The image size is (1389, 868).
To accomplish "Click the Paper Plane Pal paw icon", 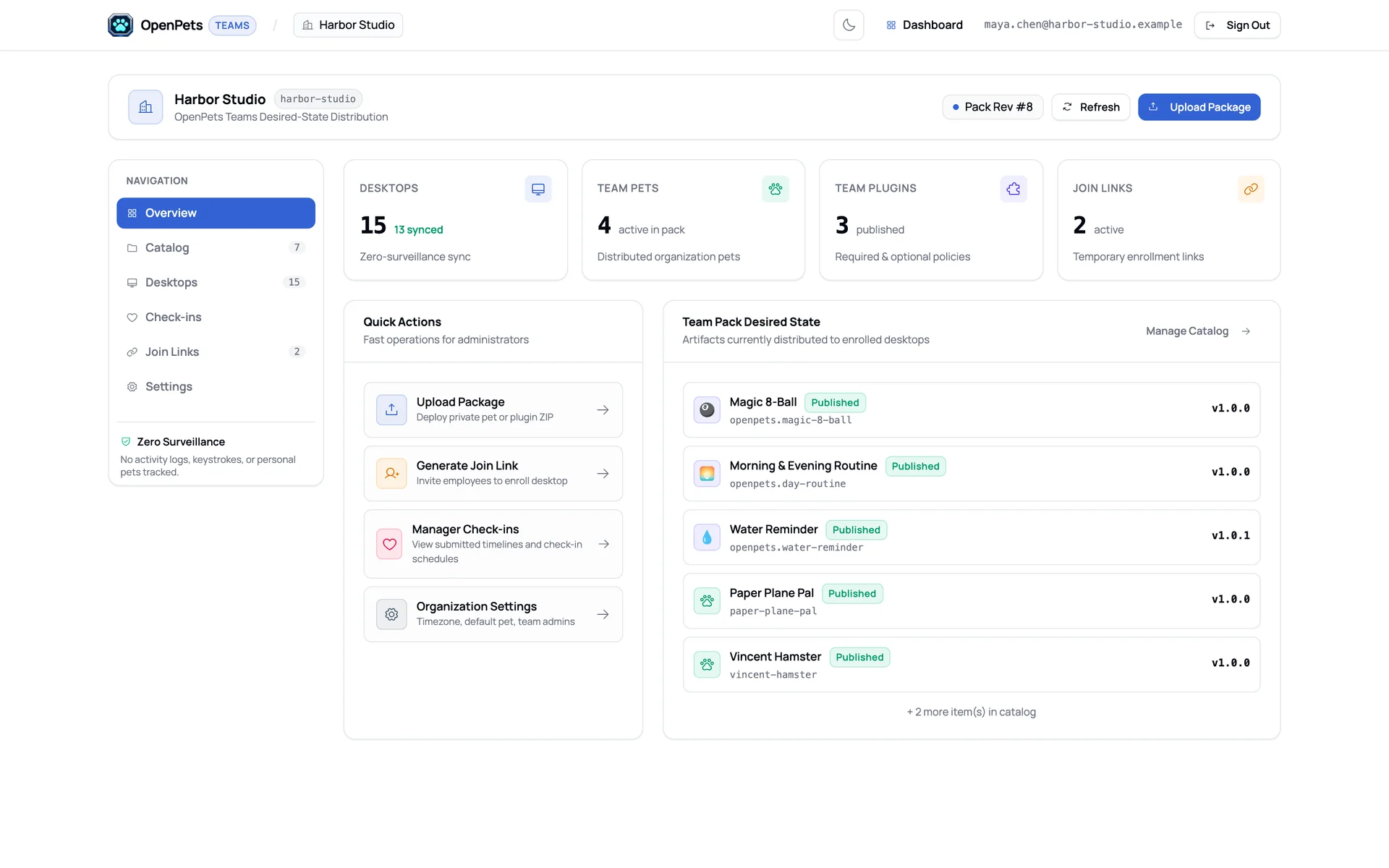I will 707,601.
